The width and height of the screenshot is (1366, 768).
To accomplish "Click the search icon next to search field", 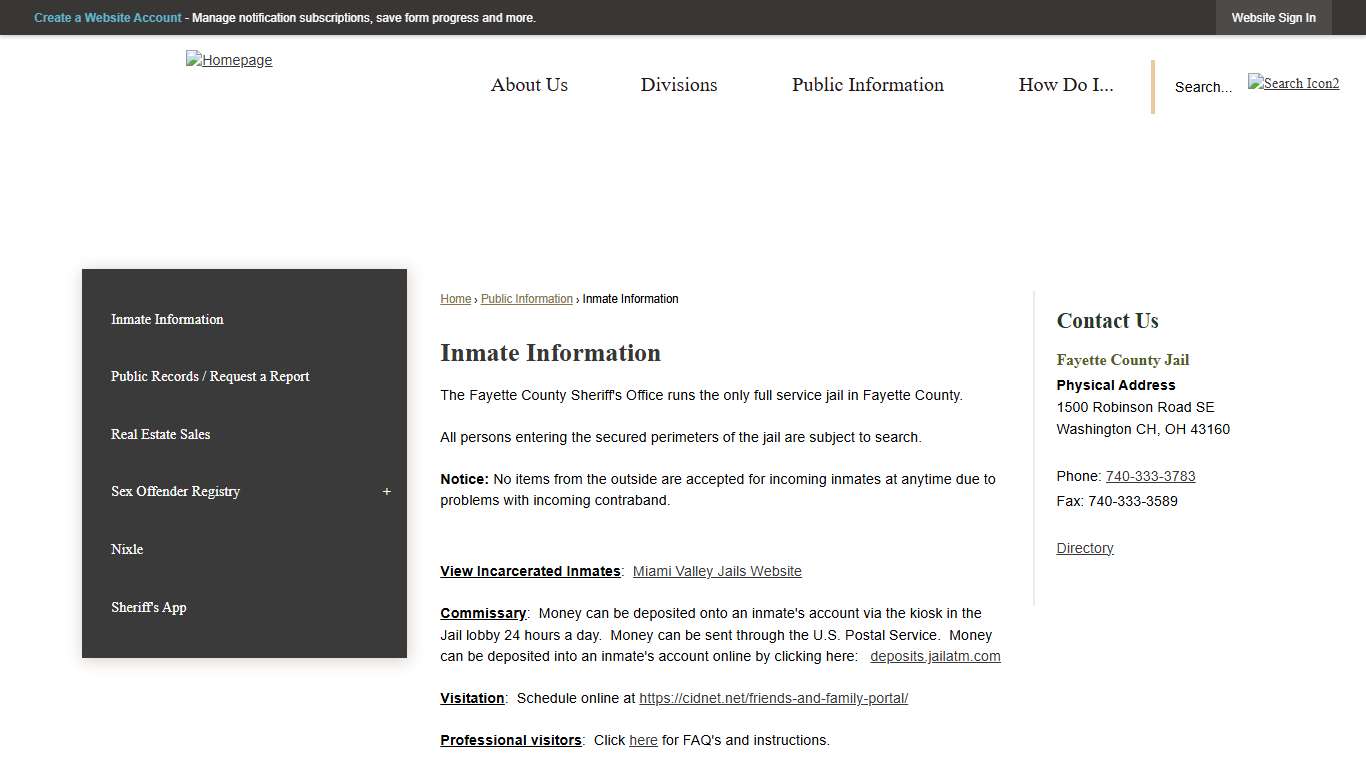I will point(1293,83).
